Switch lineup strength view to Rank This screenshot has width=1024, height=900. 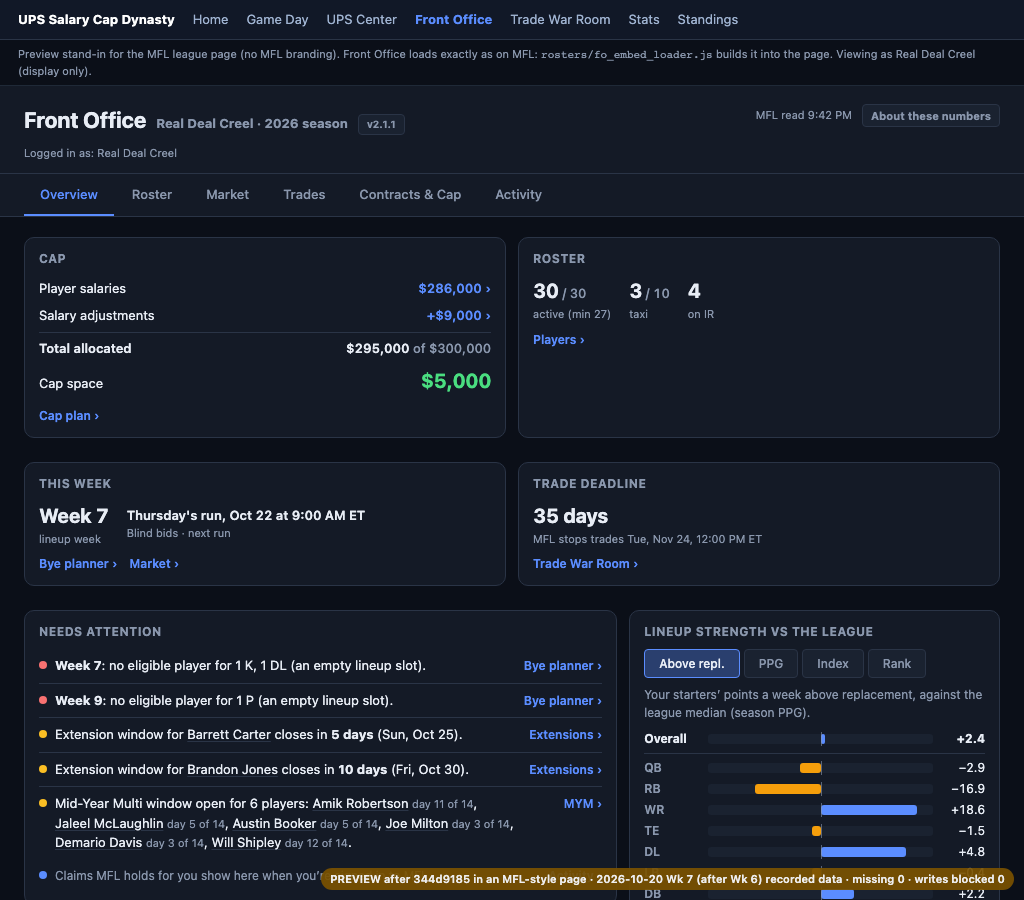pyautogui.click(x=897, y=664)
